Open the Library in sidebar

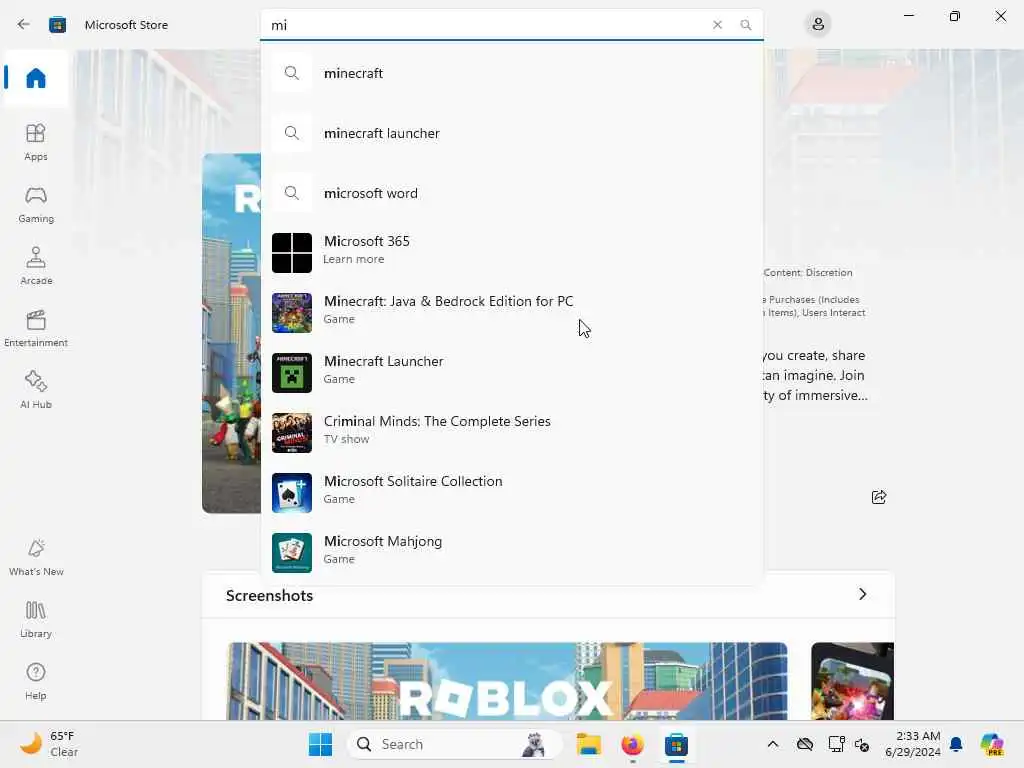36,619
